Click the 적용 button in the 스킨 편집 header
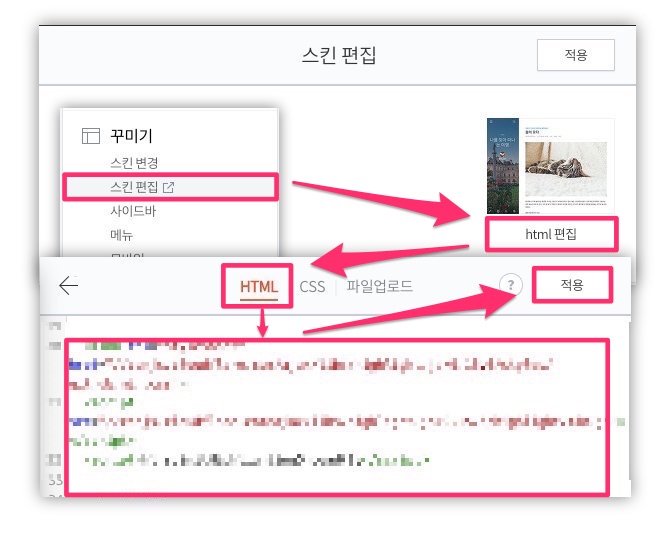The width and height of the screenshot is (668, 533). click(x=576, y=55)
